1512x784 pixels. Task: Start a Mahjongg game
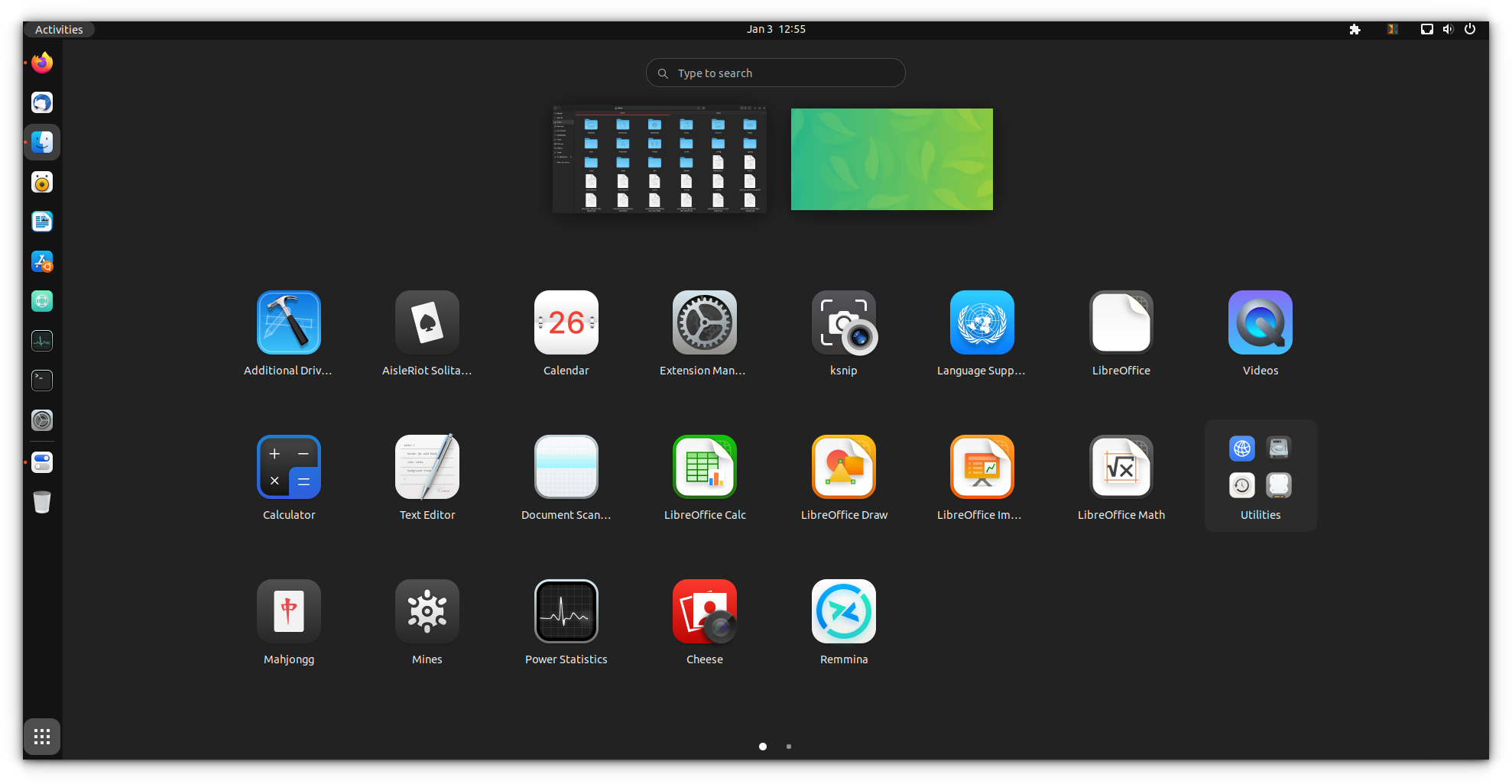click(x=288, y=611)
